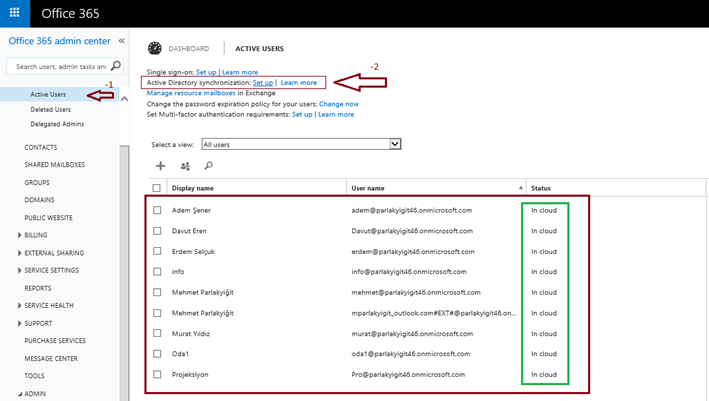Open the DASHBOARD tab
The width and height of the screenshot is (709, 401).
pos(189,48)
